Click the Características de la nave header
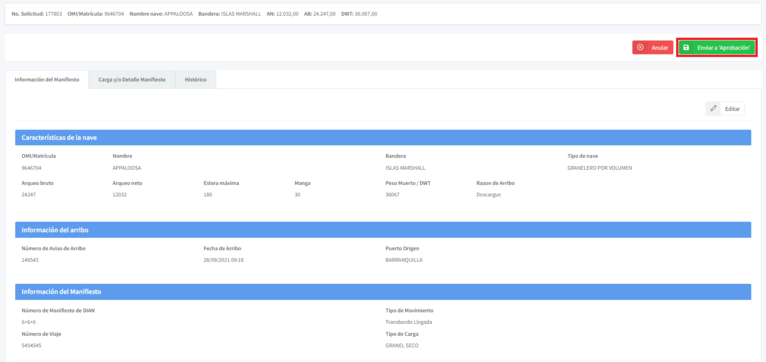Viewport: 766px width, 362px height. [x=383, y=138]
